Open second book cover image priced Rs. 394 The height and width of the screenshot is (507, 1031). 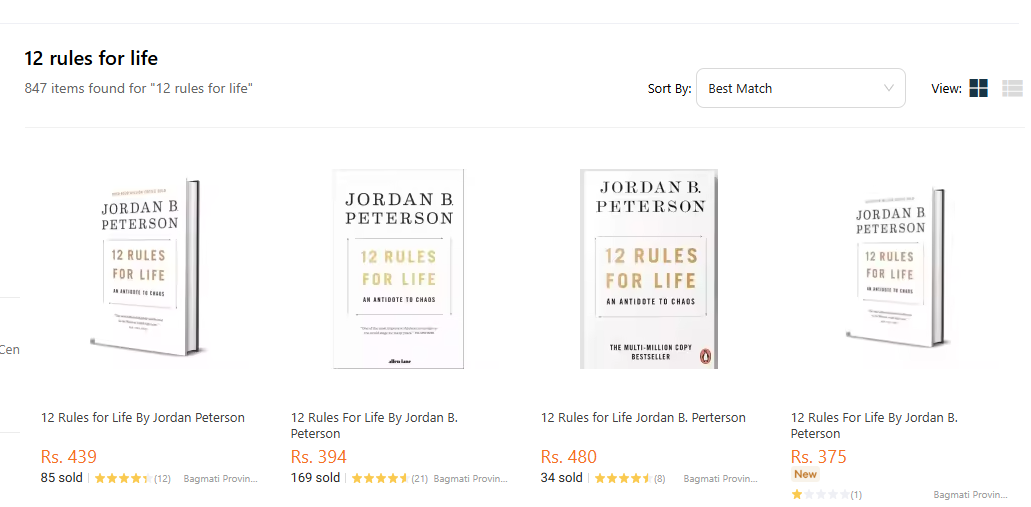[398, 268]
